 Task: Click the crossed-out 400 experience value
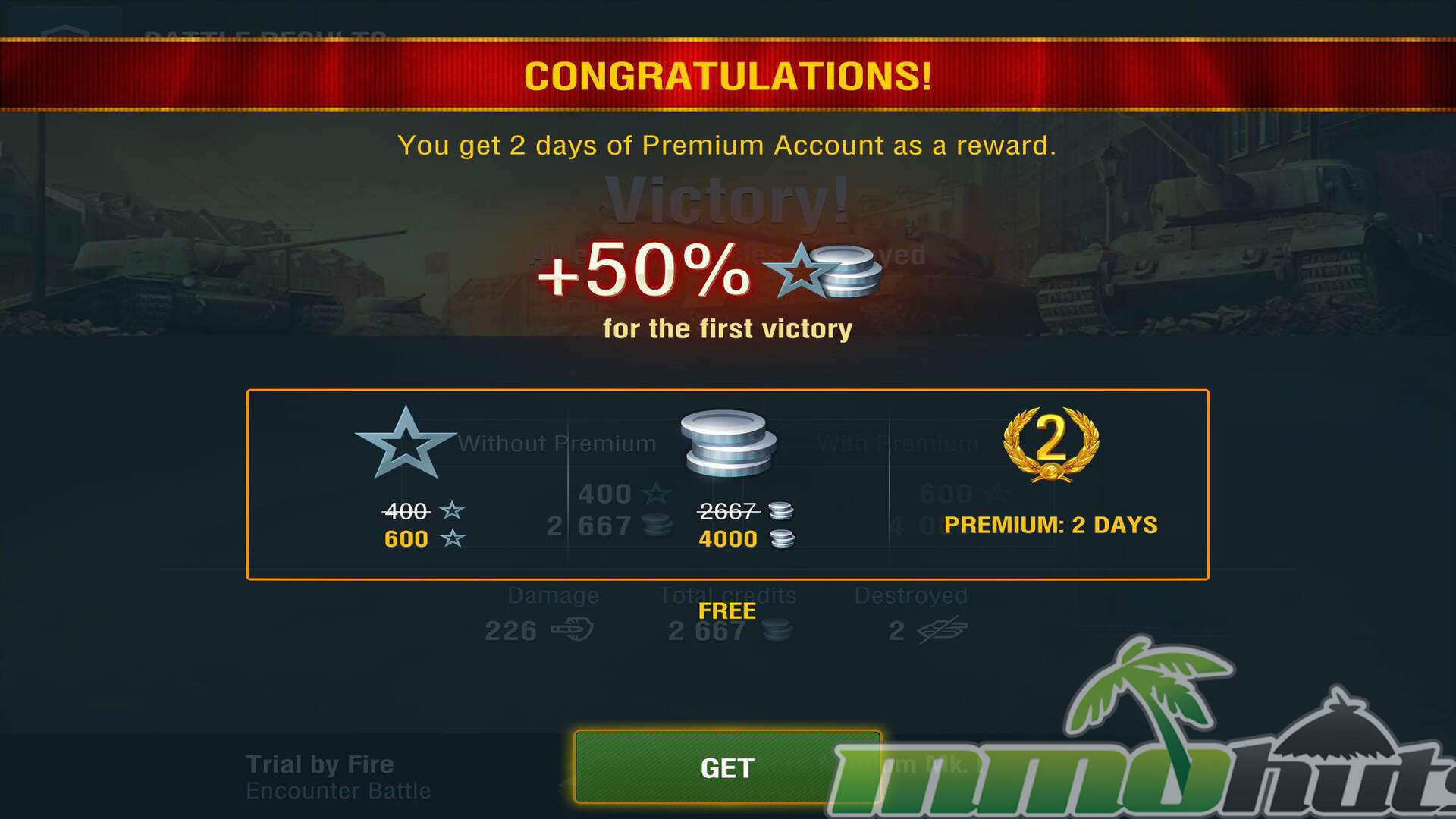pyautogui.click(x=406, y=511)
